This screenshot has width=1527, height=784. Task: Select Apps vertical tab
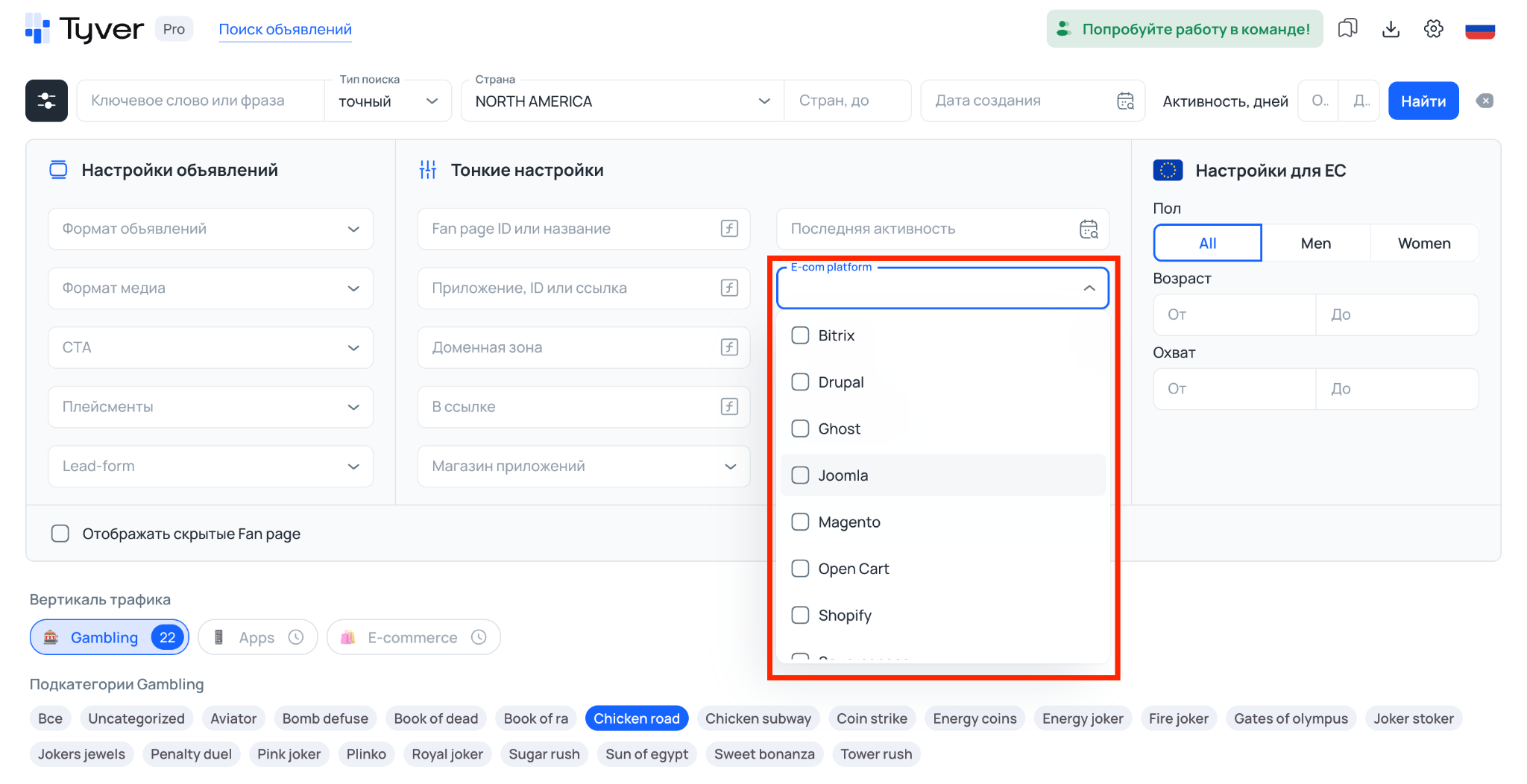click(x=258, y=637)
